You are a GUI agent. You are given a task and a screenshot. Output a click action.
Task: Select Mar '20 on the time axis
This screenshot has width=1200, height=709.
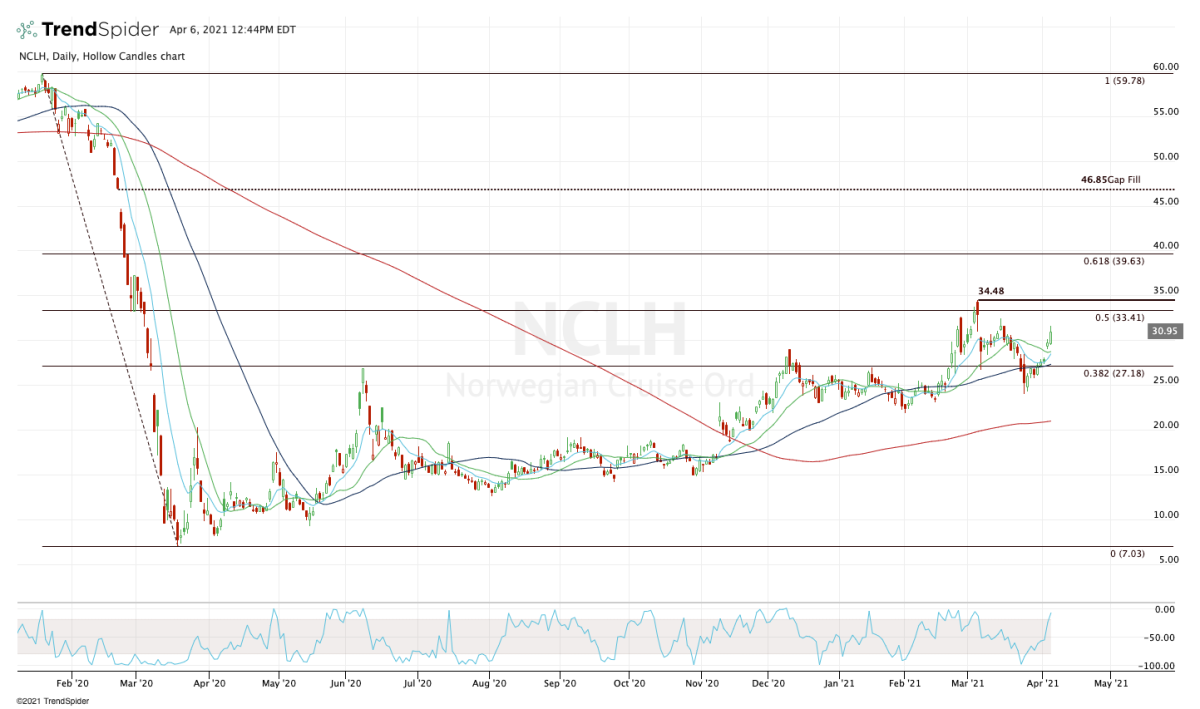click(135, 684)
